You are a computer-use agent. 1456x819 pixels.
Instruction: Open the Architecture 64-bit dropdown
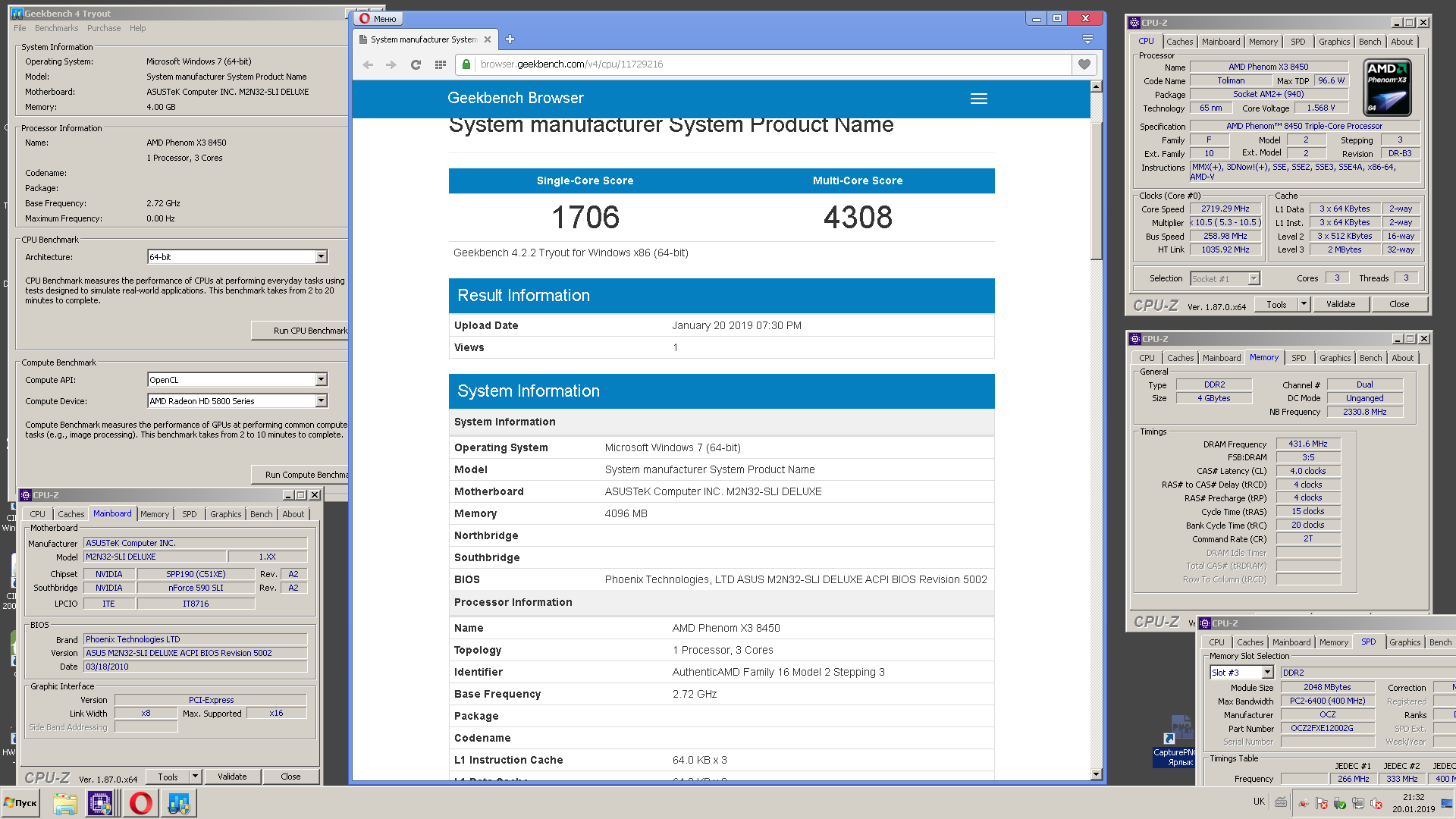pyautogui.click(x=321, y=257)
